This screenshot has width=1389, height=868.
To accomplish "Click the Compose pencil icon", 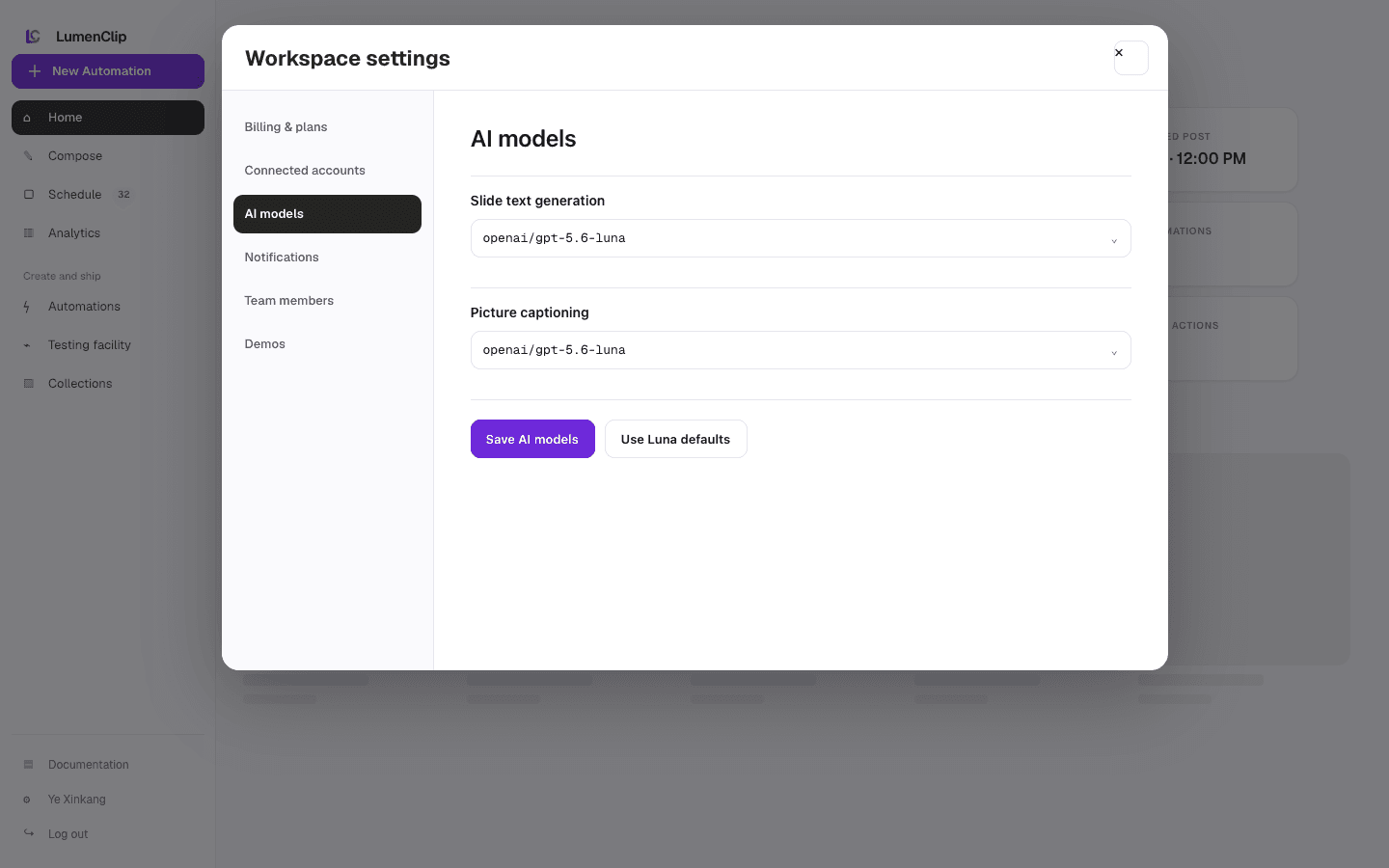I will (28, 156).
